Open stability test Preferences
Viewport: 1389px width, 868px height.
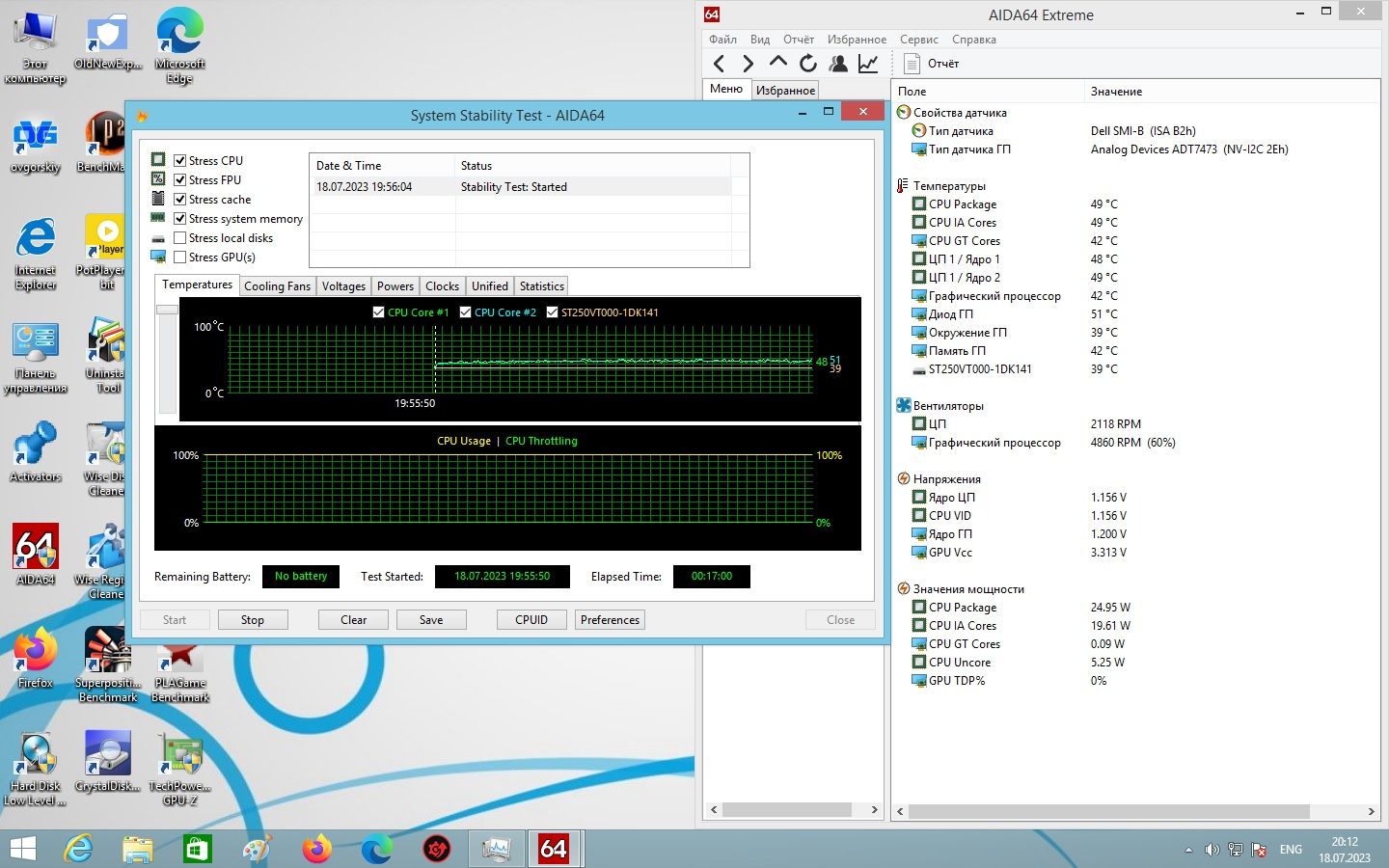coord(610,620)
